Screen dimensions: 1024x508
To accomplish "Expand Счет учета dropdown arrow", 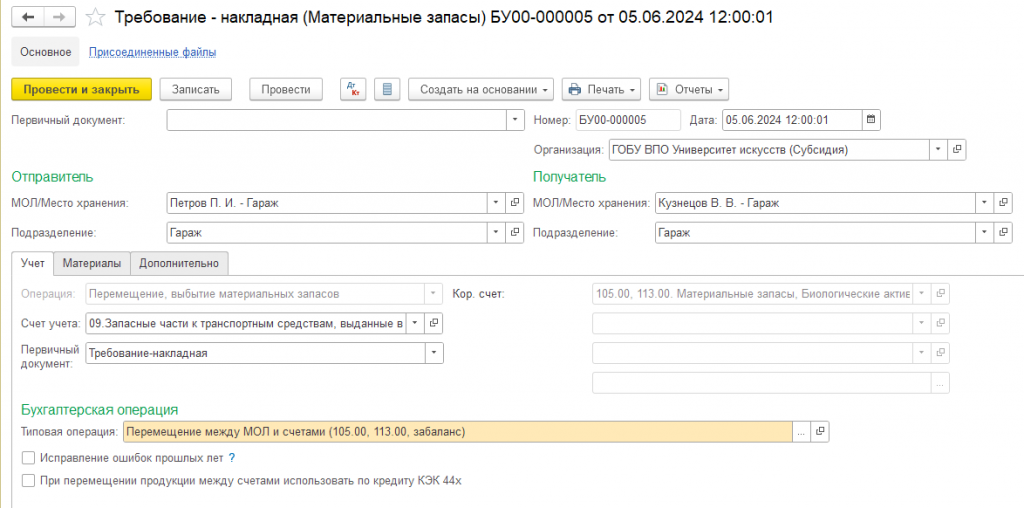I will 416,323.
